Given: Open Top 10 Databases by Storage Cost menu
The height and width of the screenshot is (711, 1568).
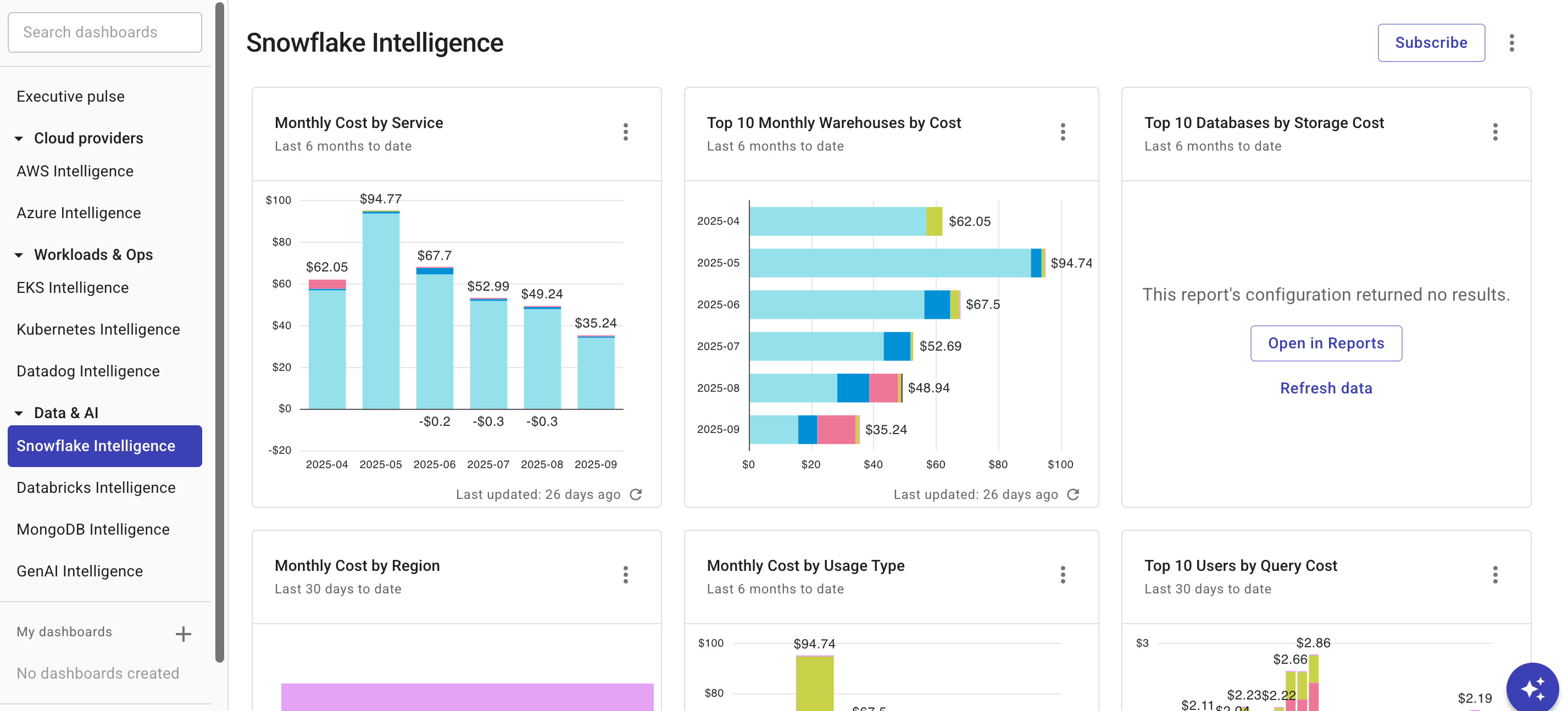Looking at the screenshot, I should (1495, 132).
